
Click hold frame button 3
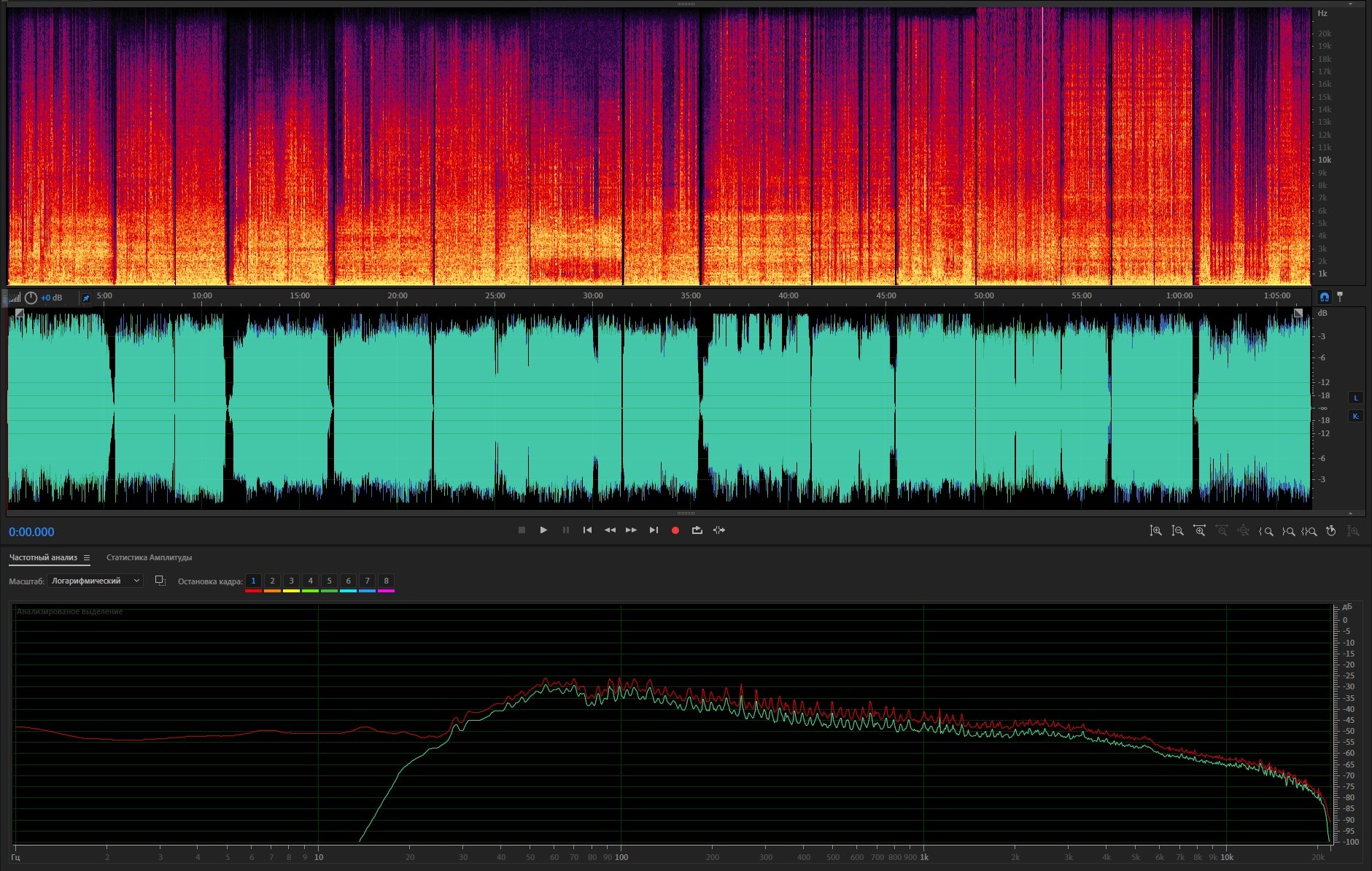(291, 581)
